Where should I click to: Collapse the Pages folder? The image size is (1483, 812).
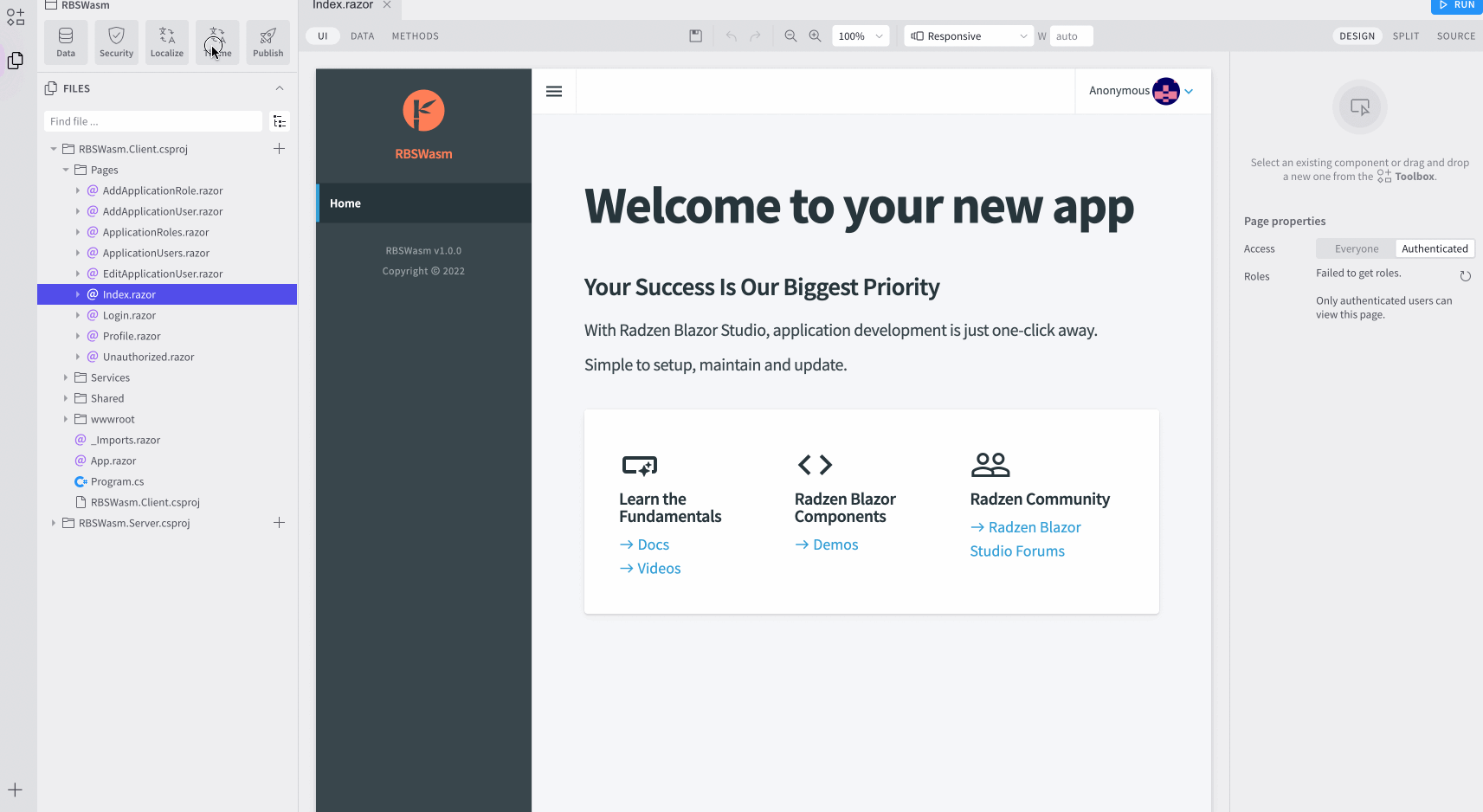(x=65, y=170)
